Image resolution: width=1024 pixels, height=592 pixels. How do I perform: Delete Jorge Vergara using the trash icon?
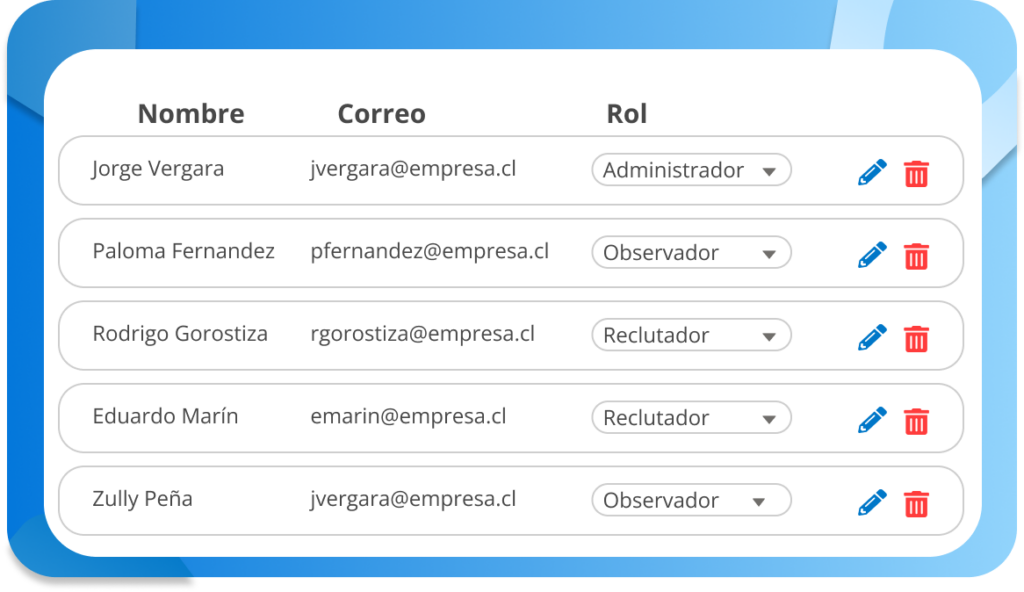pyautogui.click(x=916, y=173)
